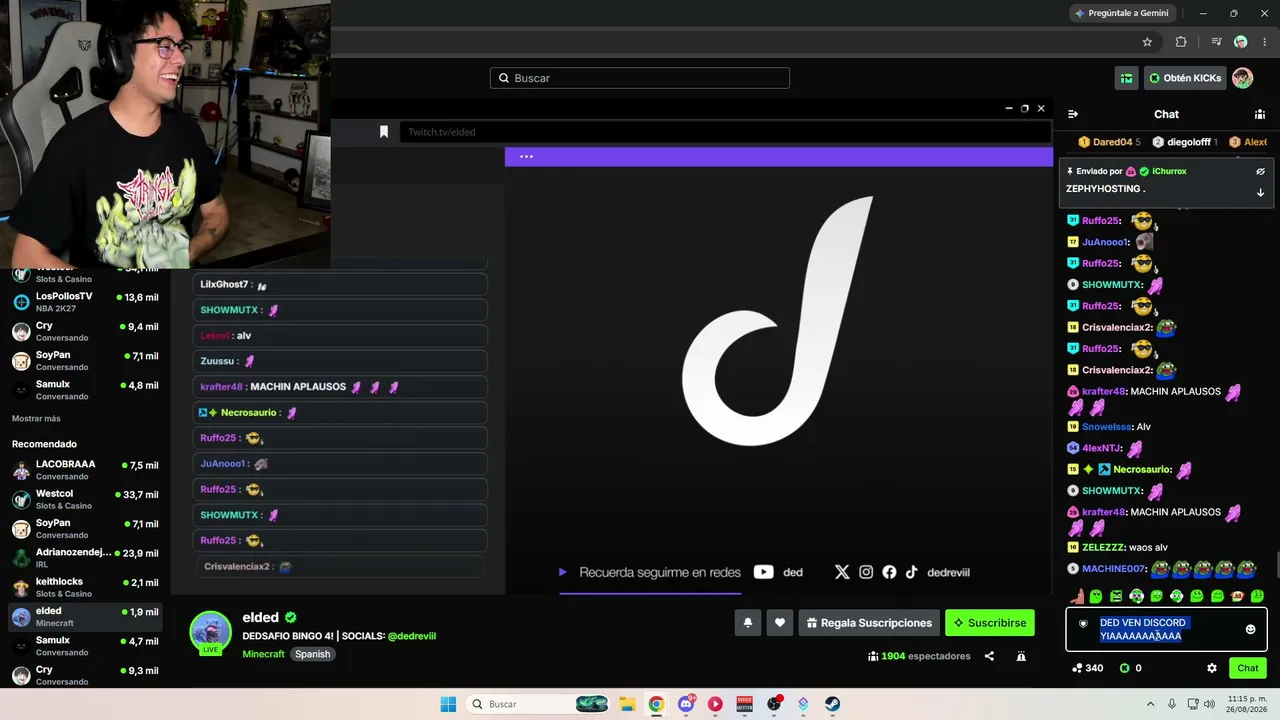Collapse the chat panel with the arrow icon
1280x720 pixels.
coord(1073,114)
